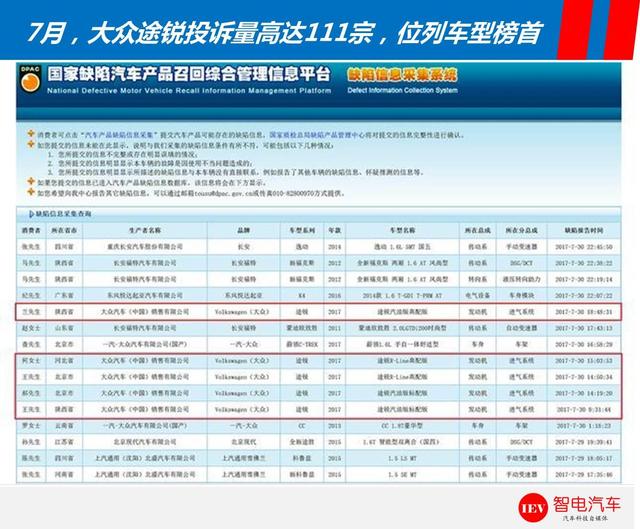Select 重庆长安汽车股份有限公司 producer cell
Viewport: 640px width, 529px height.
pos(145,247)
